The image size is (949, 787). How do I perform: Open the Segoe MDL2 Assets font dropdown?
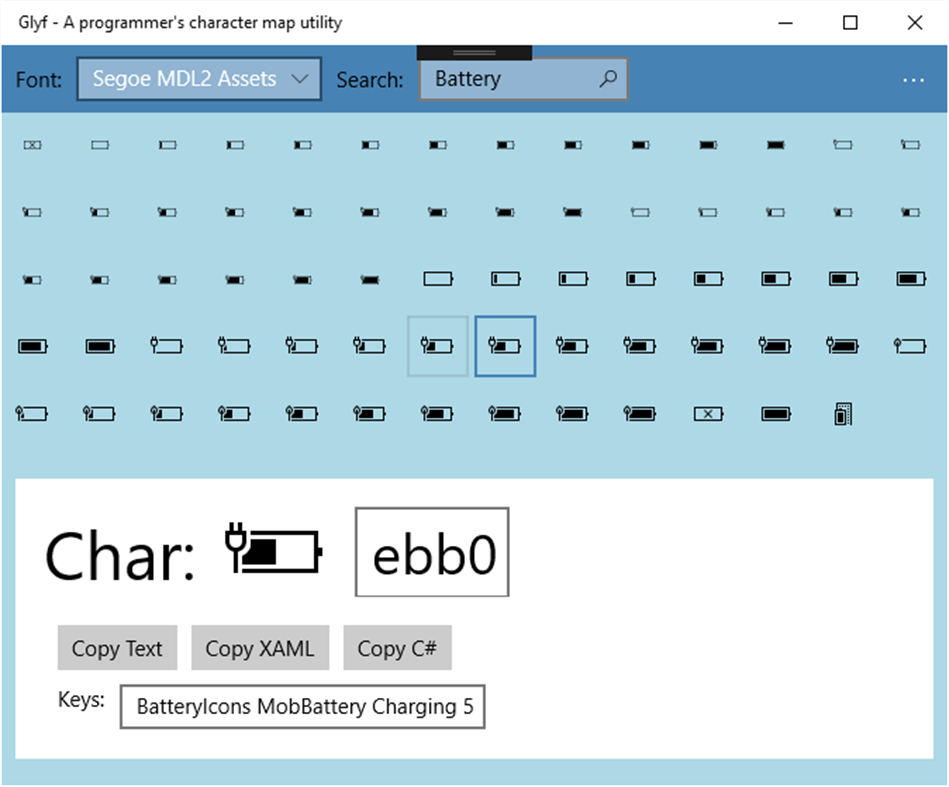[199, 79]
